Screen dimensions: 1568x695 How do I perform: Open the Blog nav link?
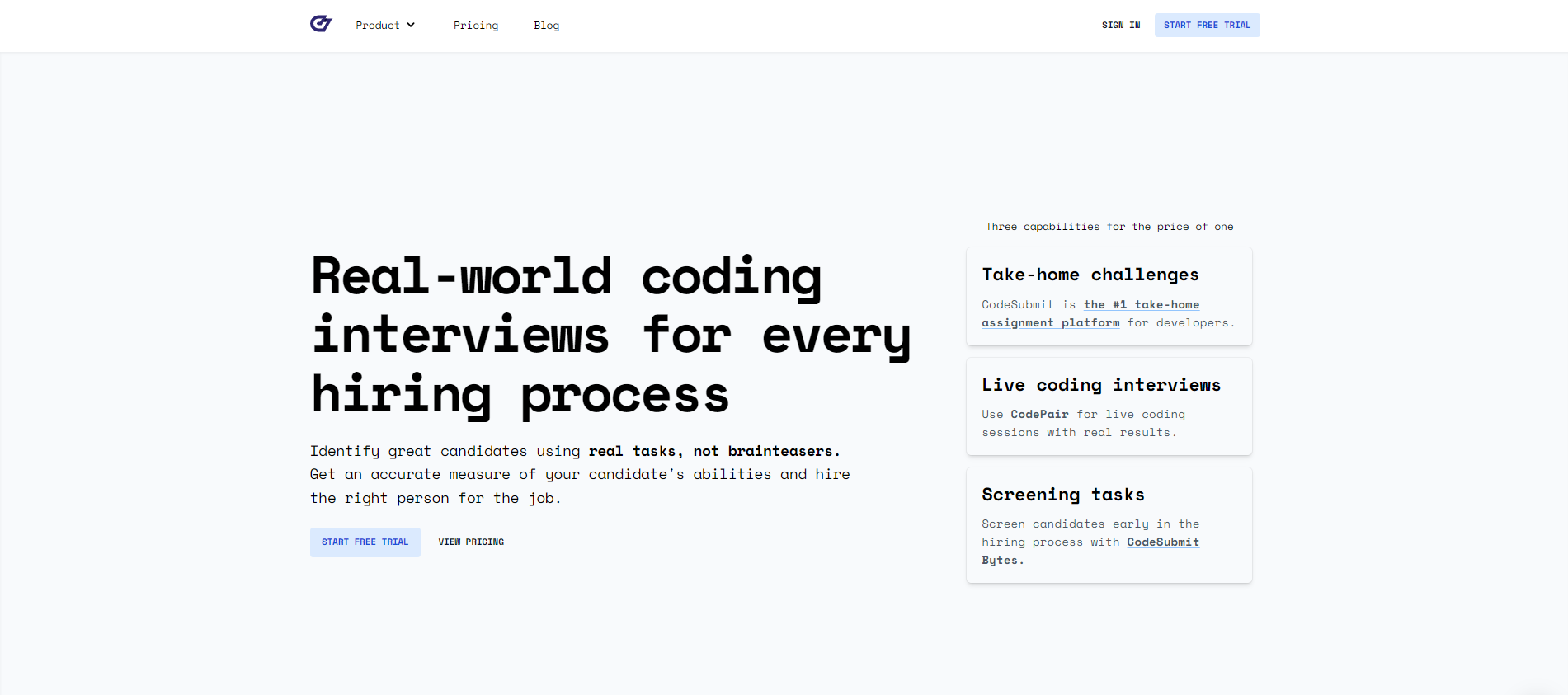[x=546, y=26]
